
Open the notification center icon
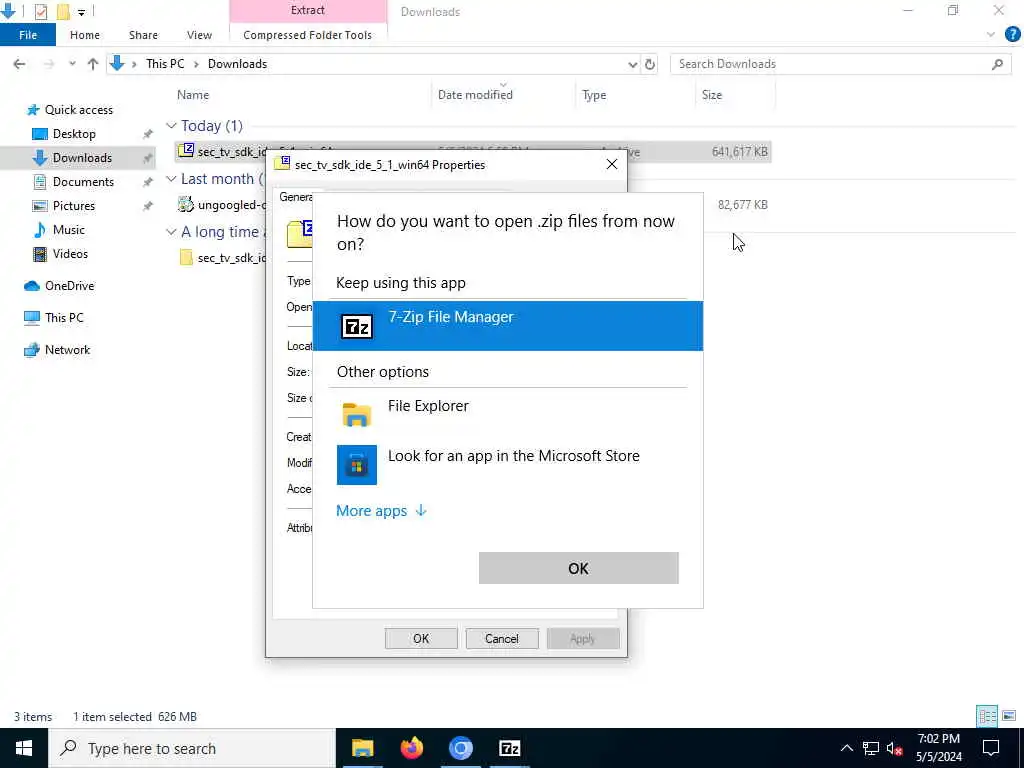[x=991, y=748]
